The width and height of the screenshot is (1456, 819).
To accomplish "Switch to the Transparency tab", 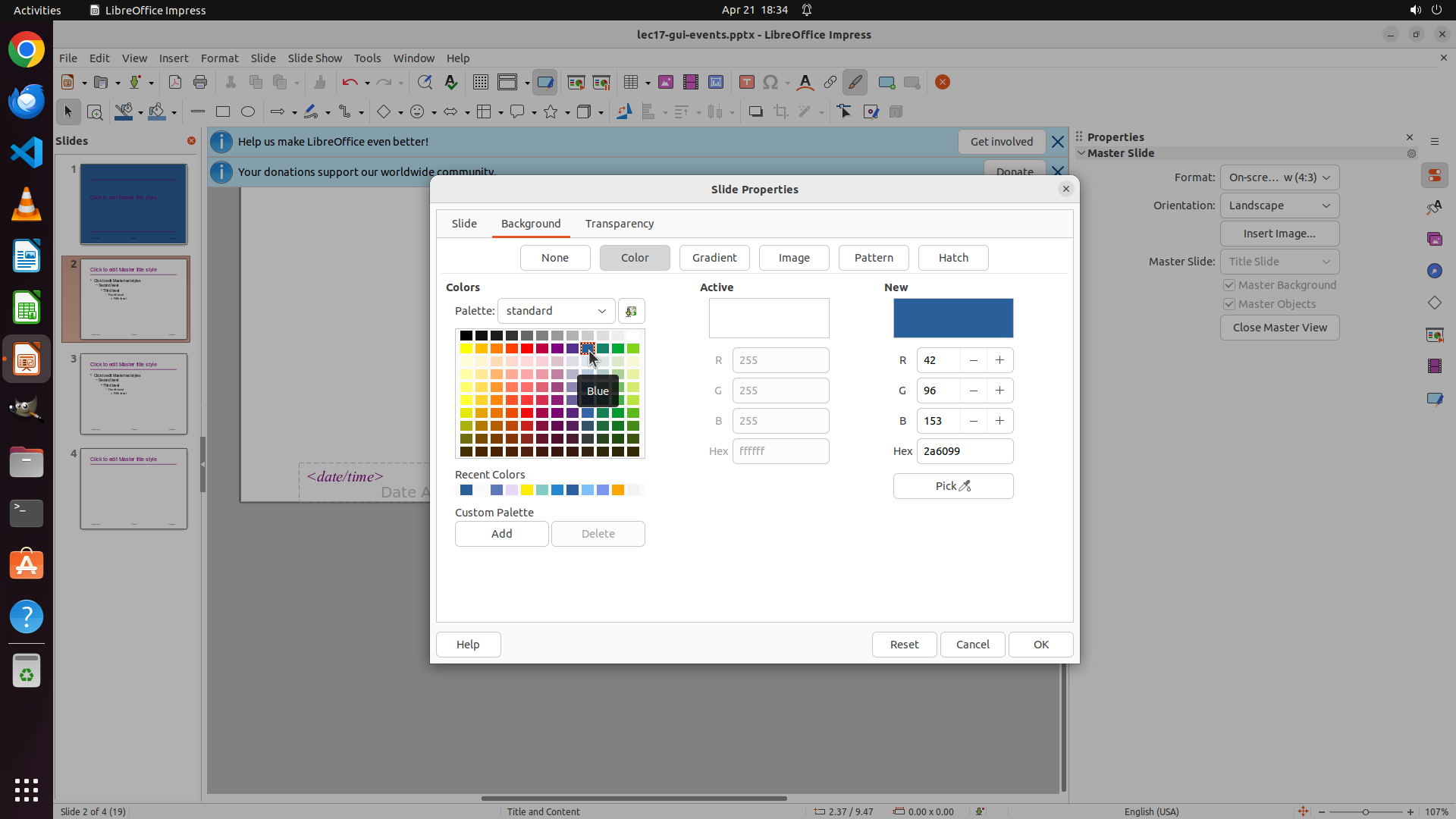I will [x=619, y=224].
